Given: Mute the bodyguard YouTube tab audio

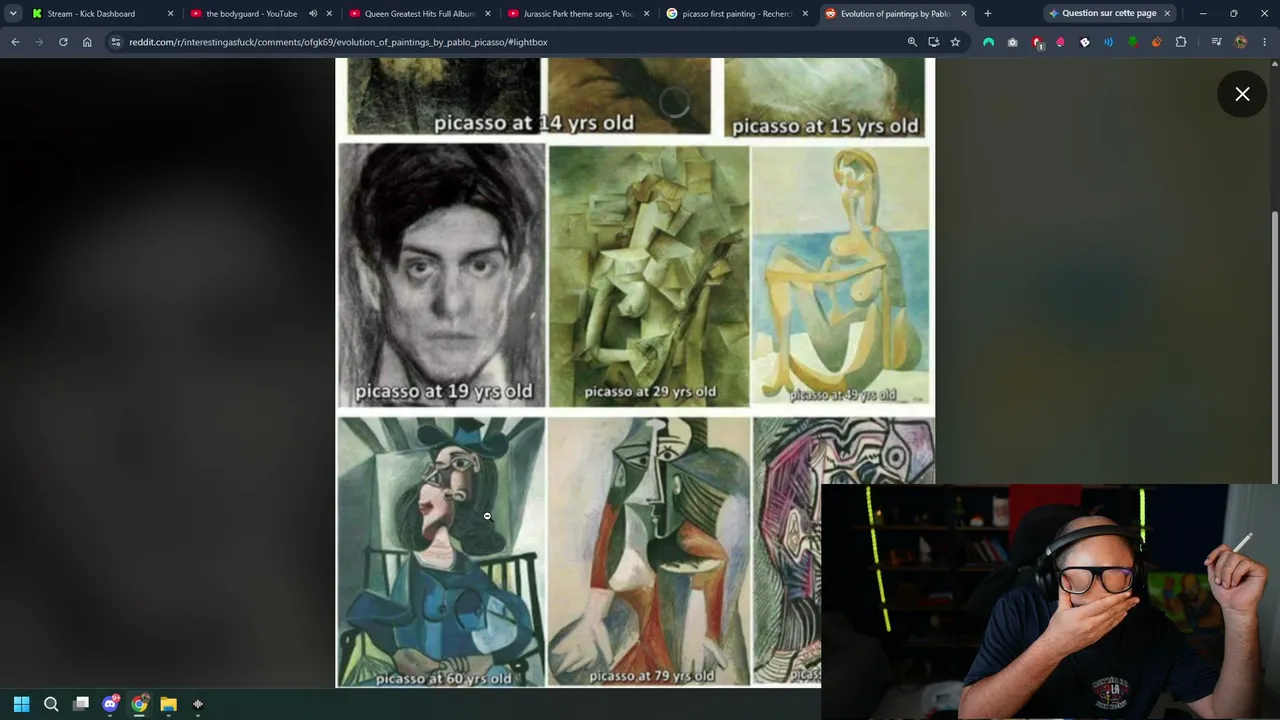Looking at the screenshot, I should point(313,14).
